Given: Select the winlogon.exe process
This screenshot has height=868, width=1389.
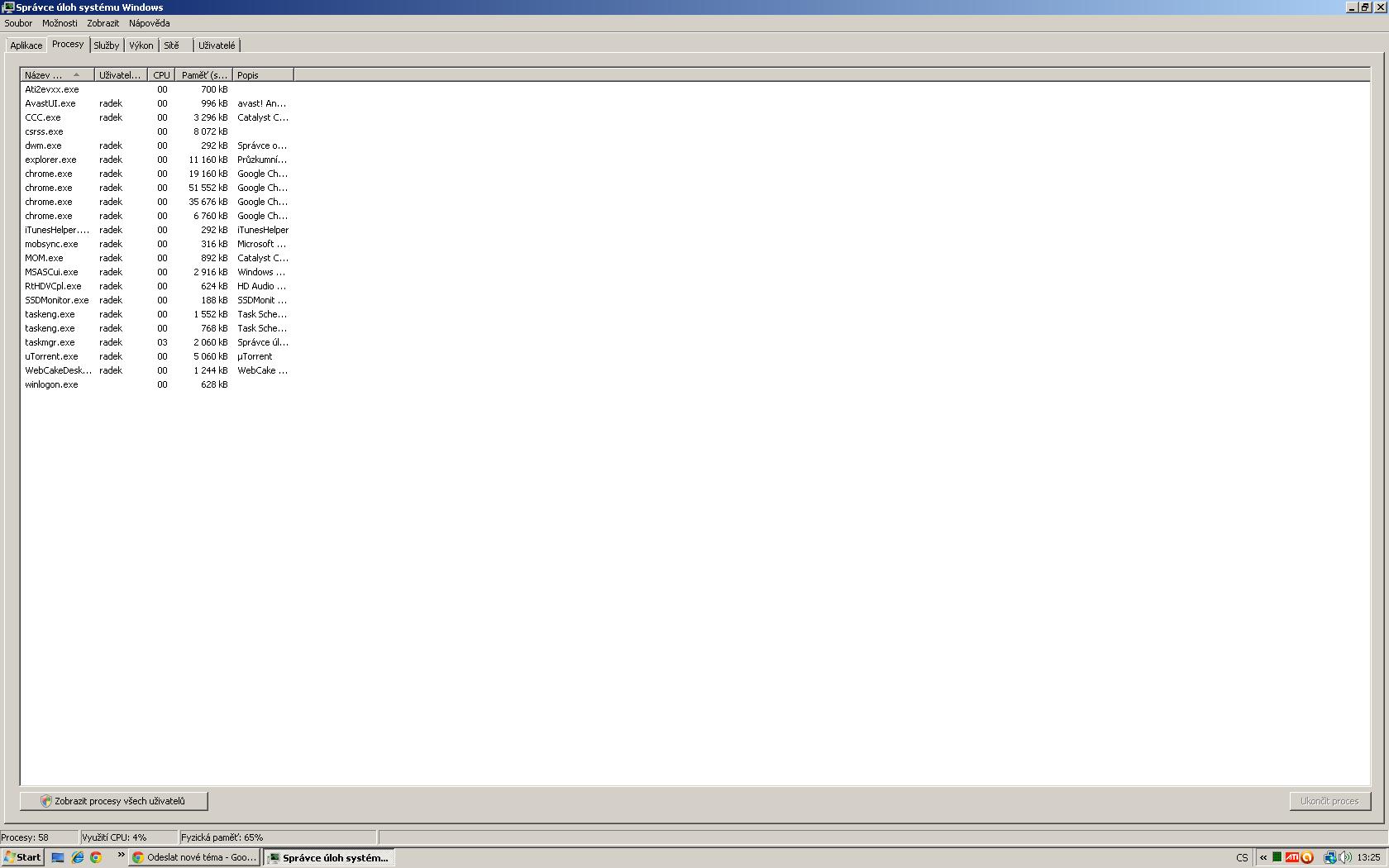Looking at the screenshot, I should 157,384.
